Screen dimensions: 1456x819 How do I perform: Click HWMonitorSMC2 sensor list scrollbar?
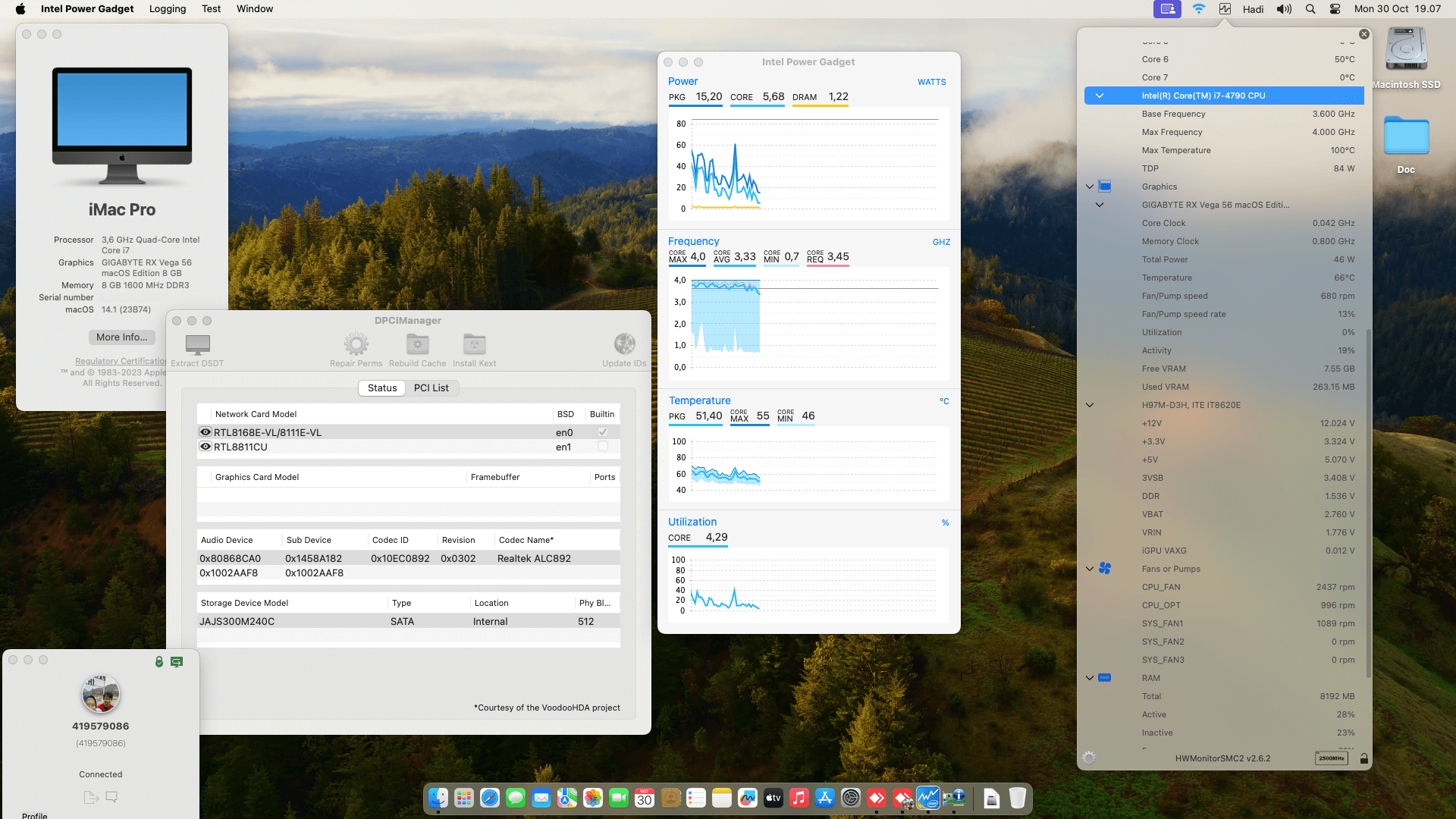(1368, 503)
